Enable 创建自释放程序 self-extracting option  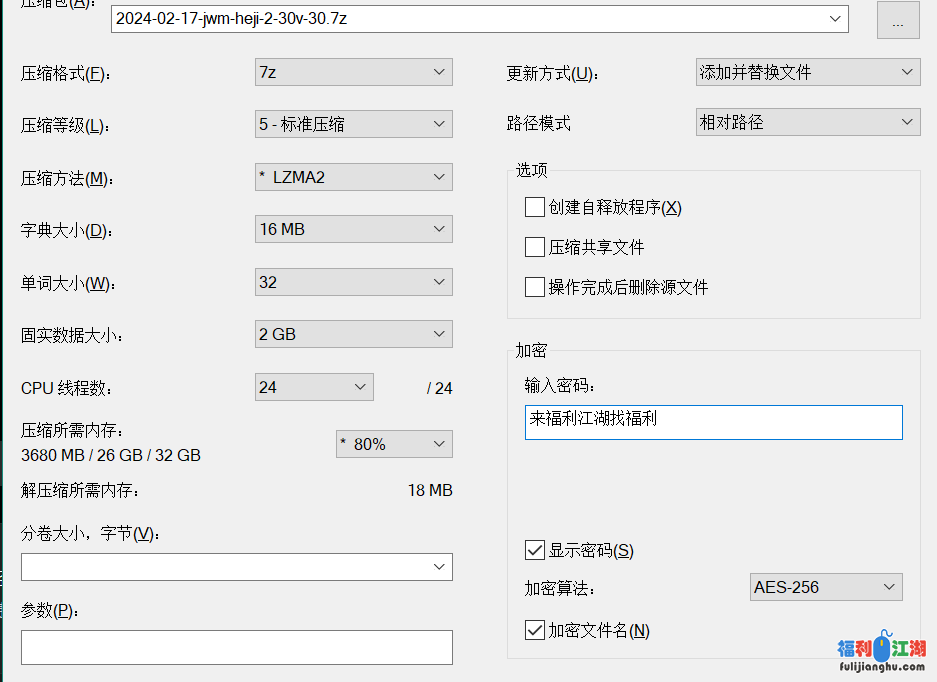click(x=535, y=207)
